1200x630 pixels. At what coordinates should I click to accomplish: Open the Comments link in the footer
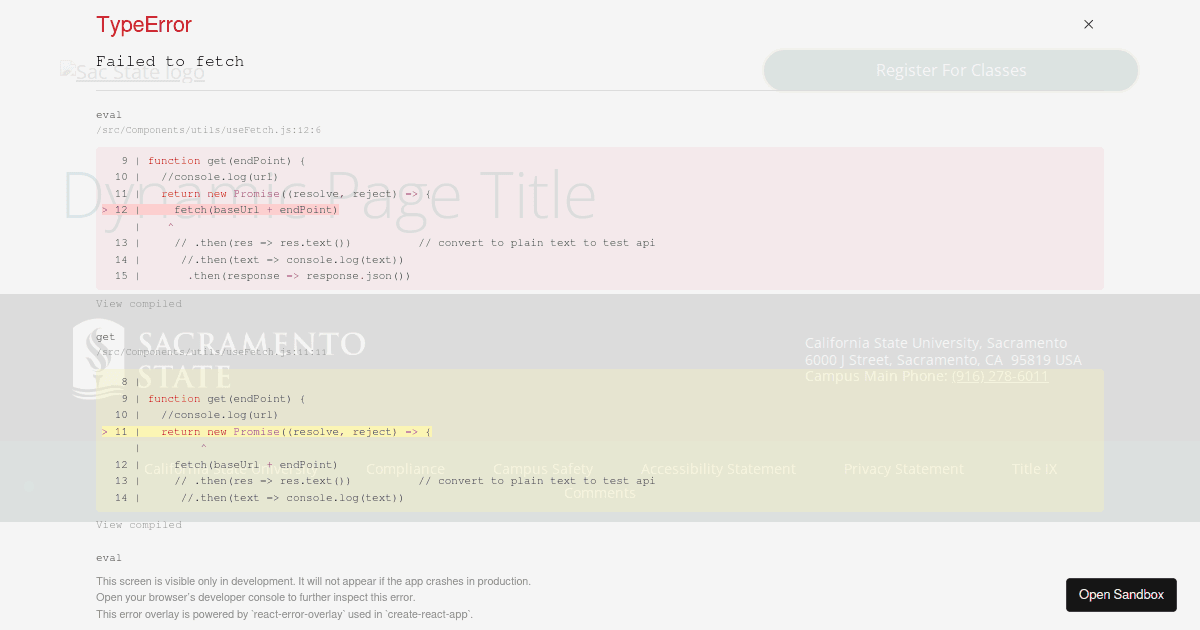pos(600,492)
